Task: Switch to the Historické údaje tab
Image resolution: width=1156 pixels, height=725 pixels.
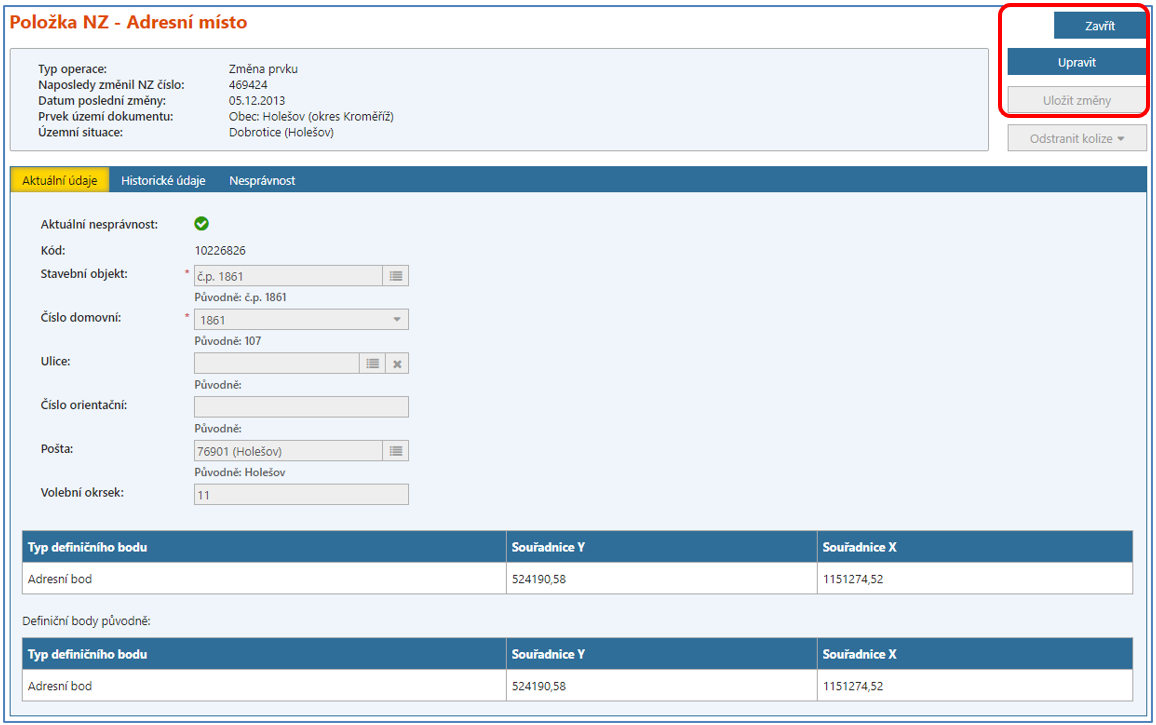Action: click(163, 181)
